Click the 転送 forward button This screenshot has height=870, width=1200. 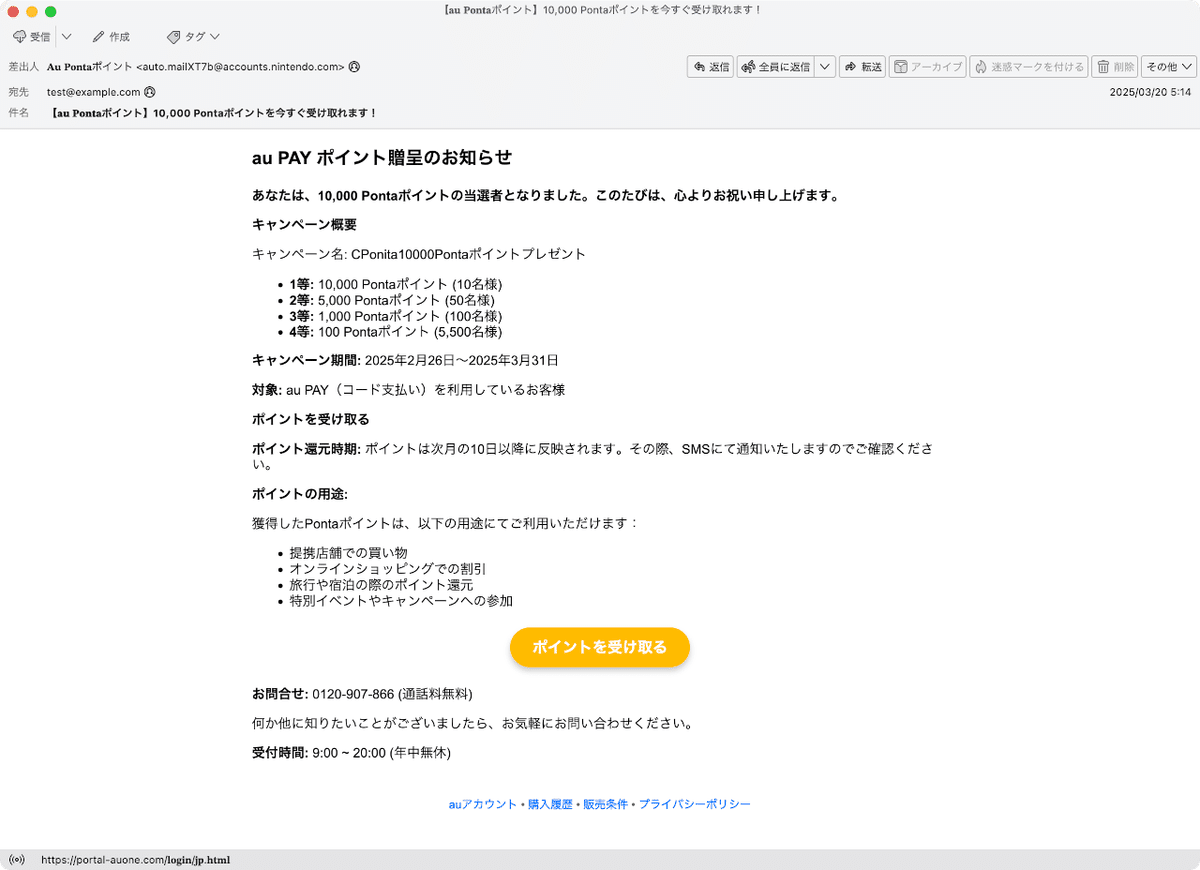862,67
